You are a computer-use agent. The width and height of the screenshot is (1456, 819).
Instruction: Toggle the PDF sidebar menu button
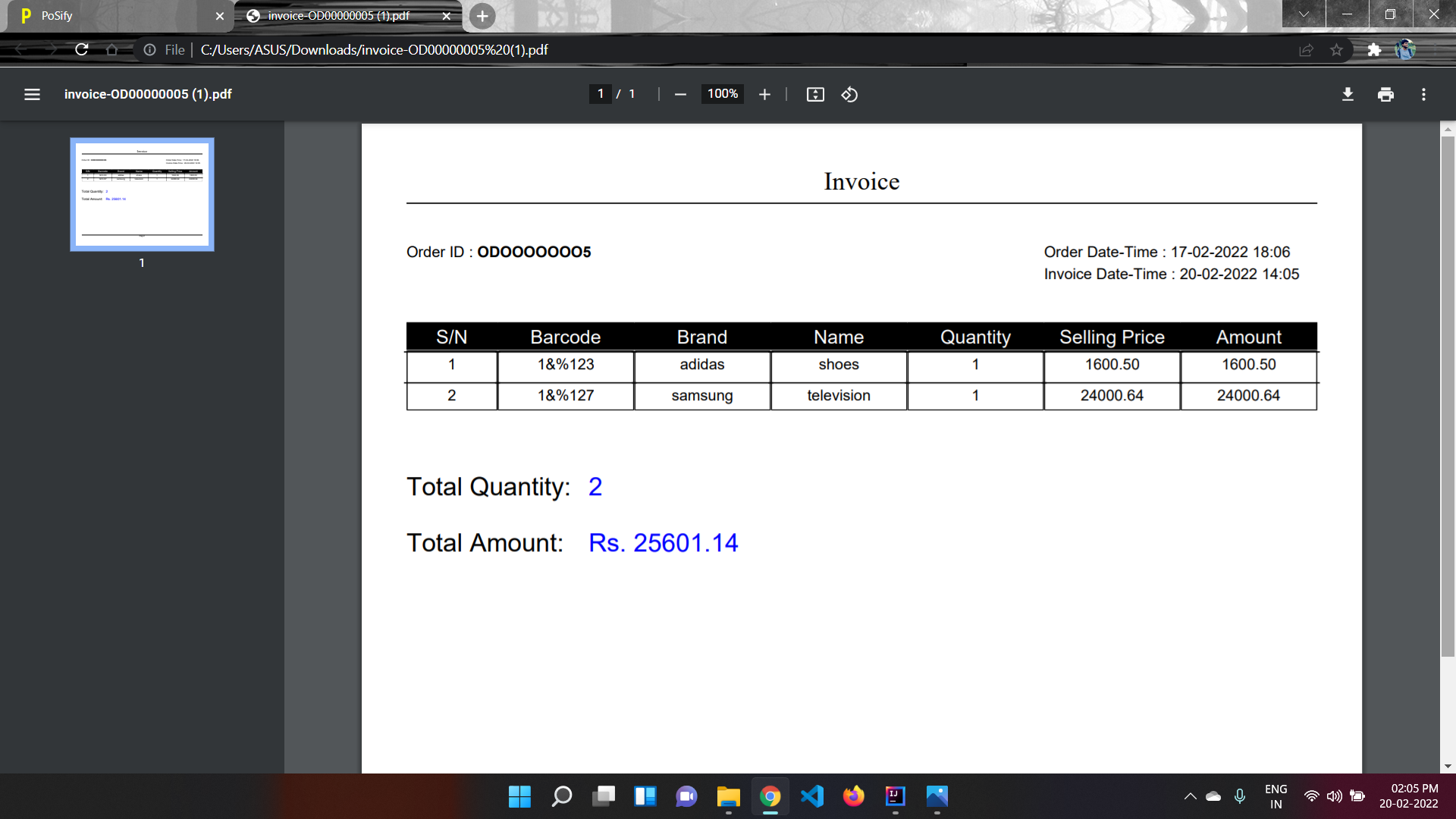(x=32, y=94)
